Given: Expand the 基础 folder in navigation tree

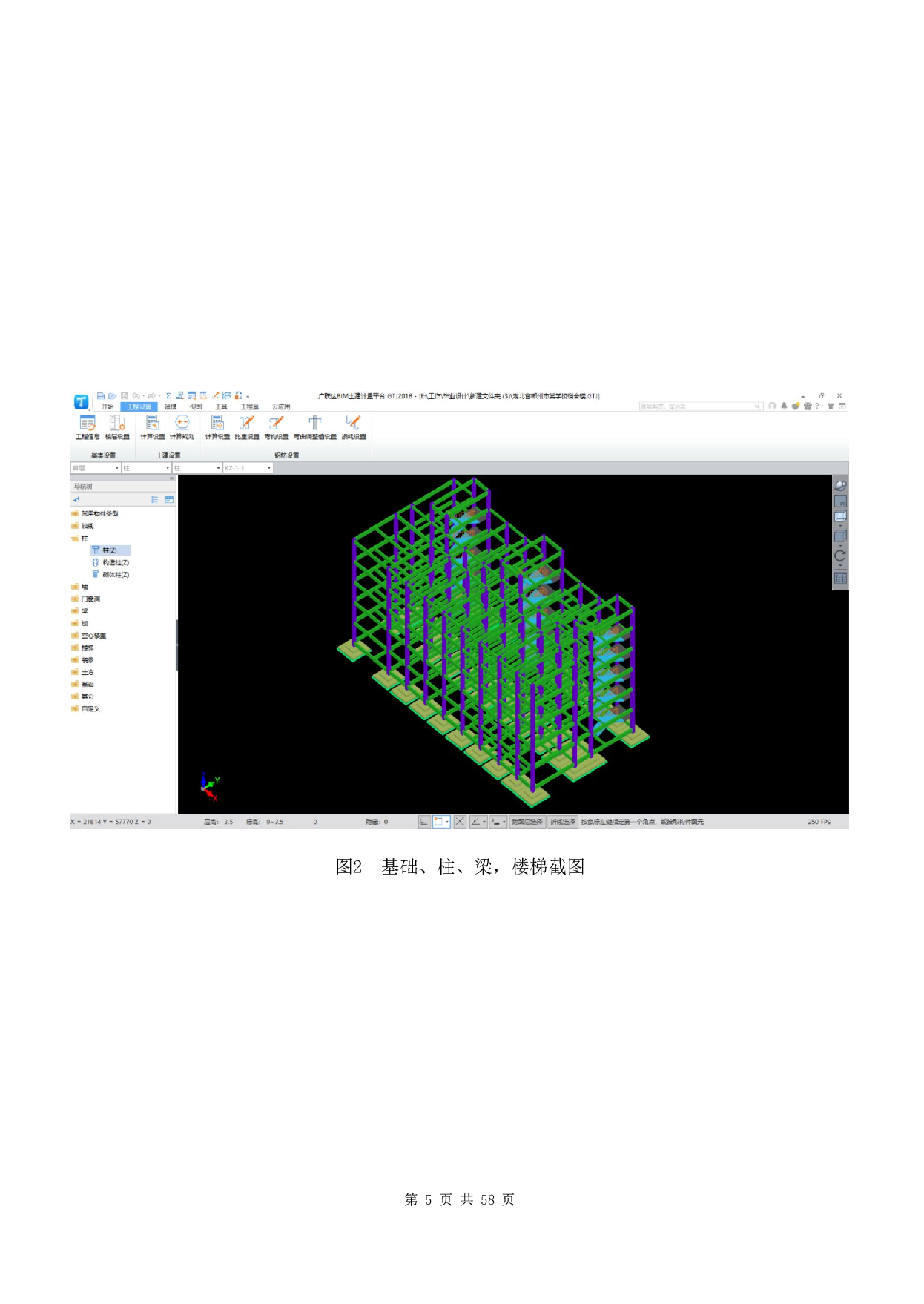Looking at the screenshot, I should 88,685.
